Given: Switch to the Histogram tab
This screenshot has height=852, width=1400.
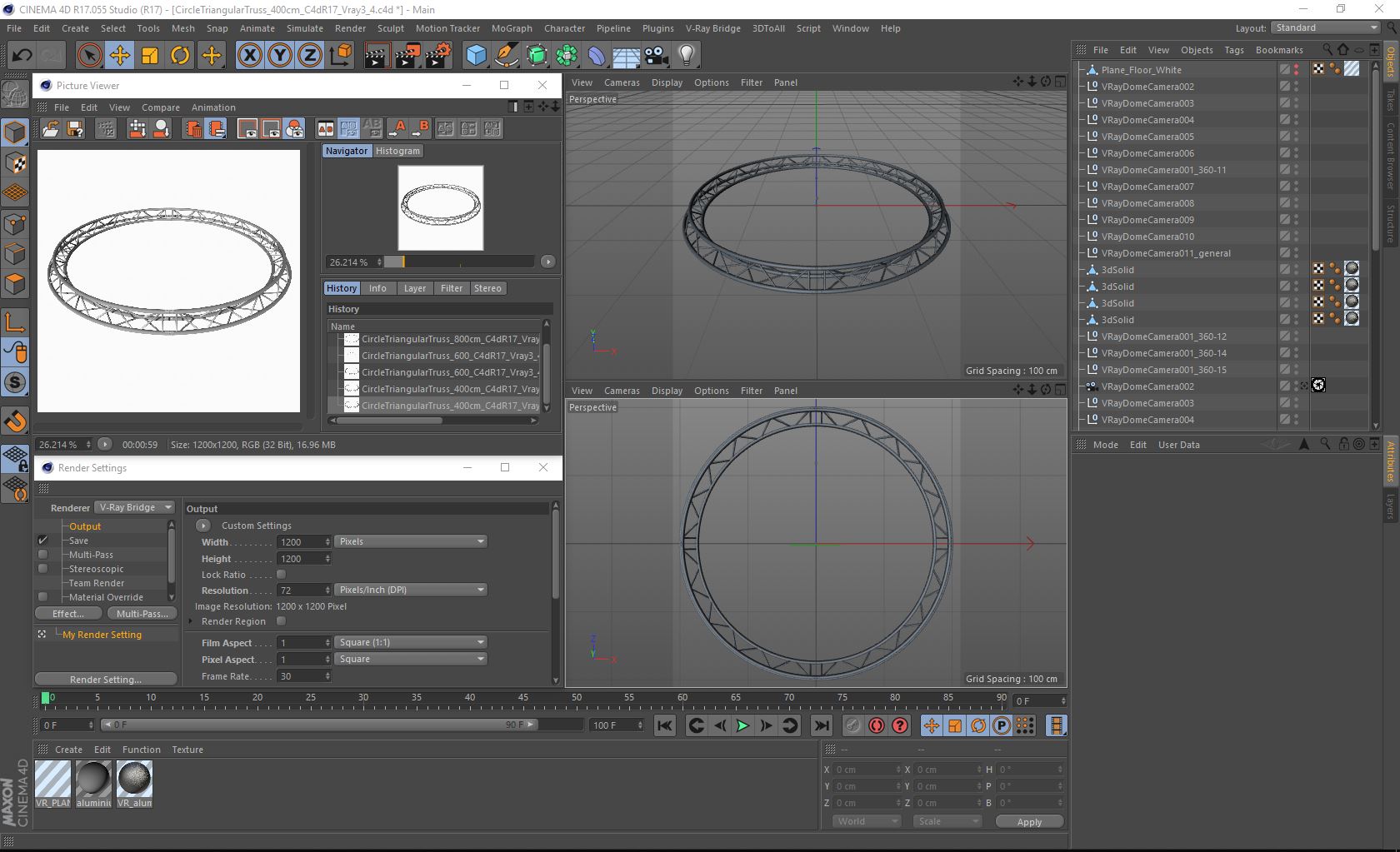Looking at the screenshot, I should click(397, 151).
